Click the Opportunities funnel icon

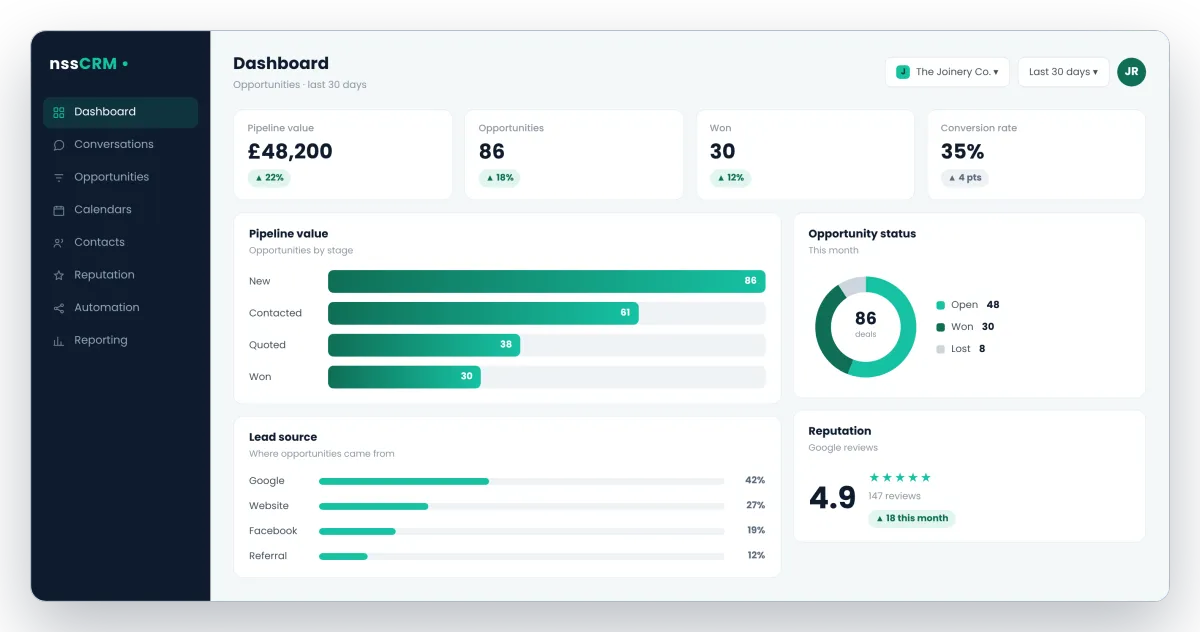[x=58, y=177]
